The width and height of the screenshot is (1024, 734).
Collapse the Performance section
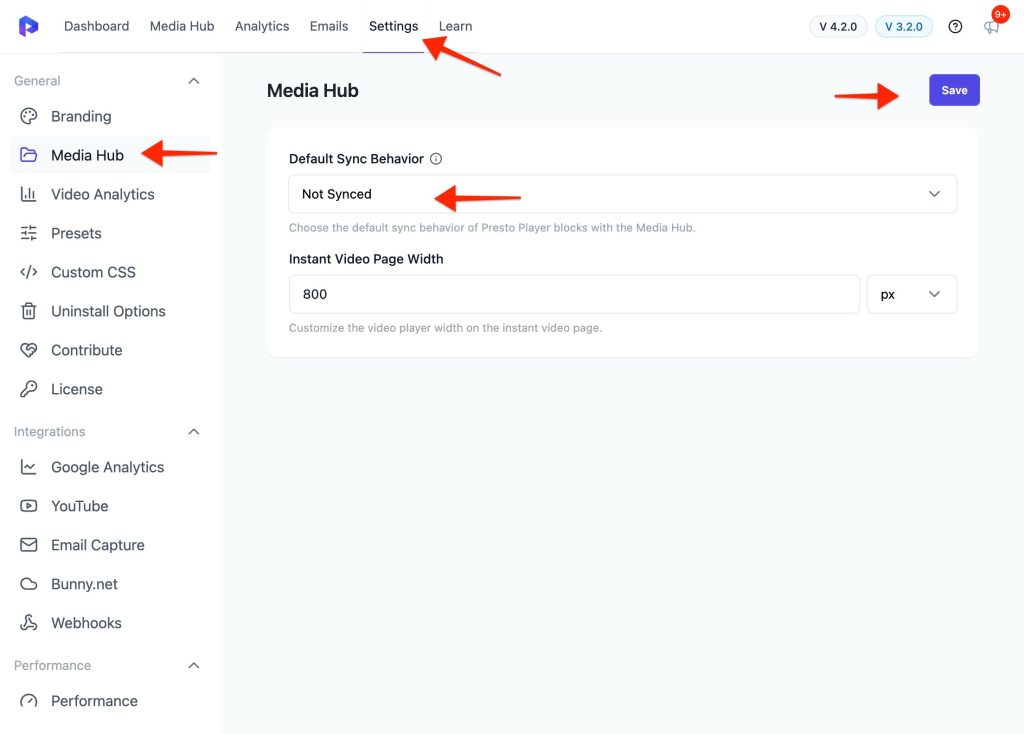click(x=193, y=665)
